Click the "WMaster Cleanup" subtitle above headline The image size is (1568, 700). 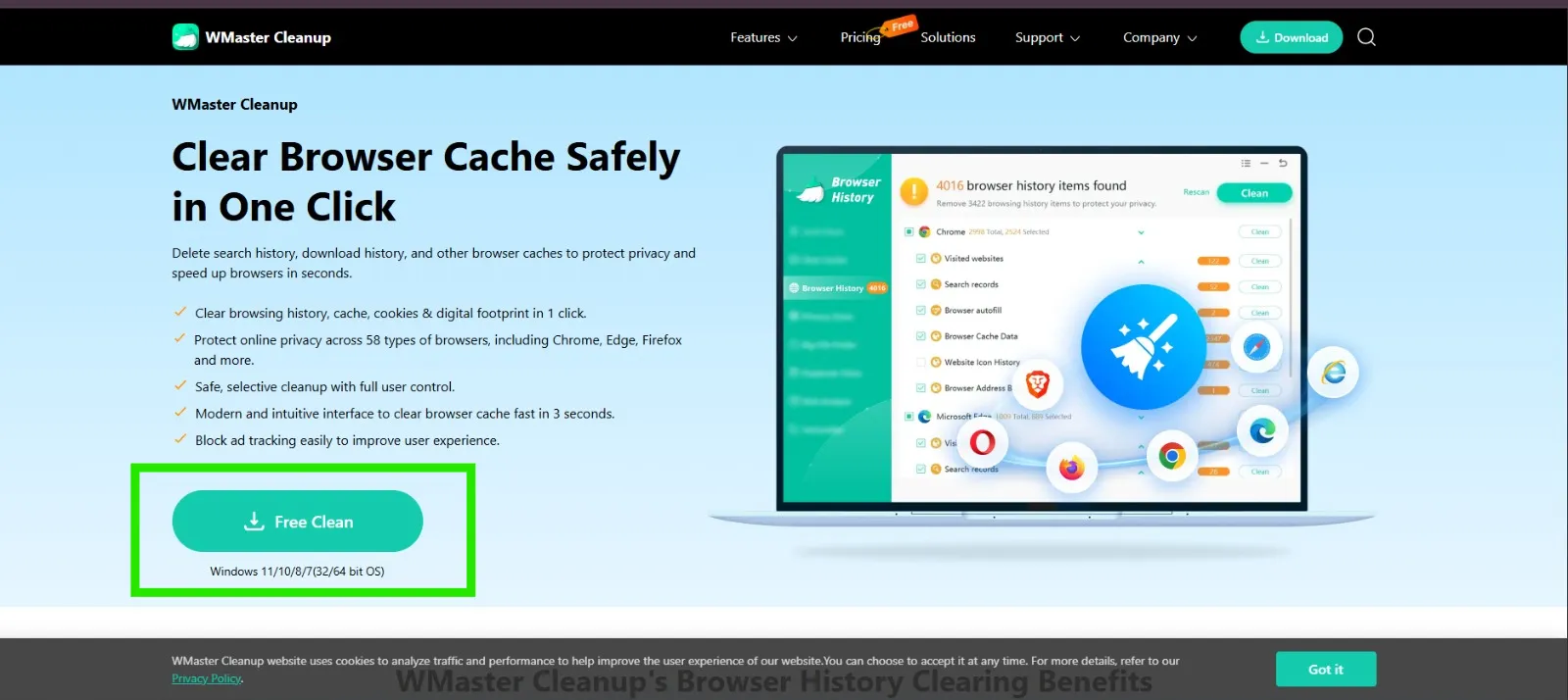(234, 105)
